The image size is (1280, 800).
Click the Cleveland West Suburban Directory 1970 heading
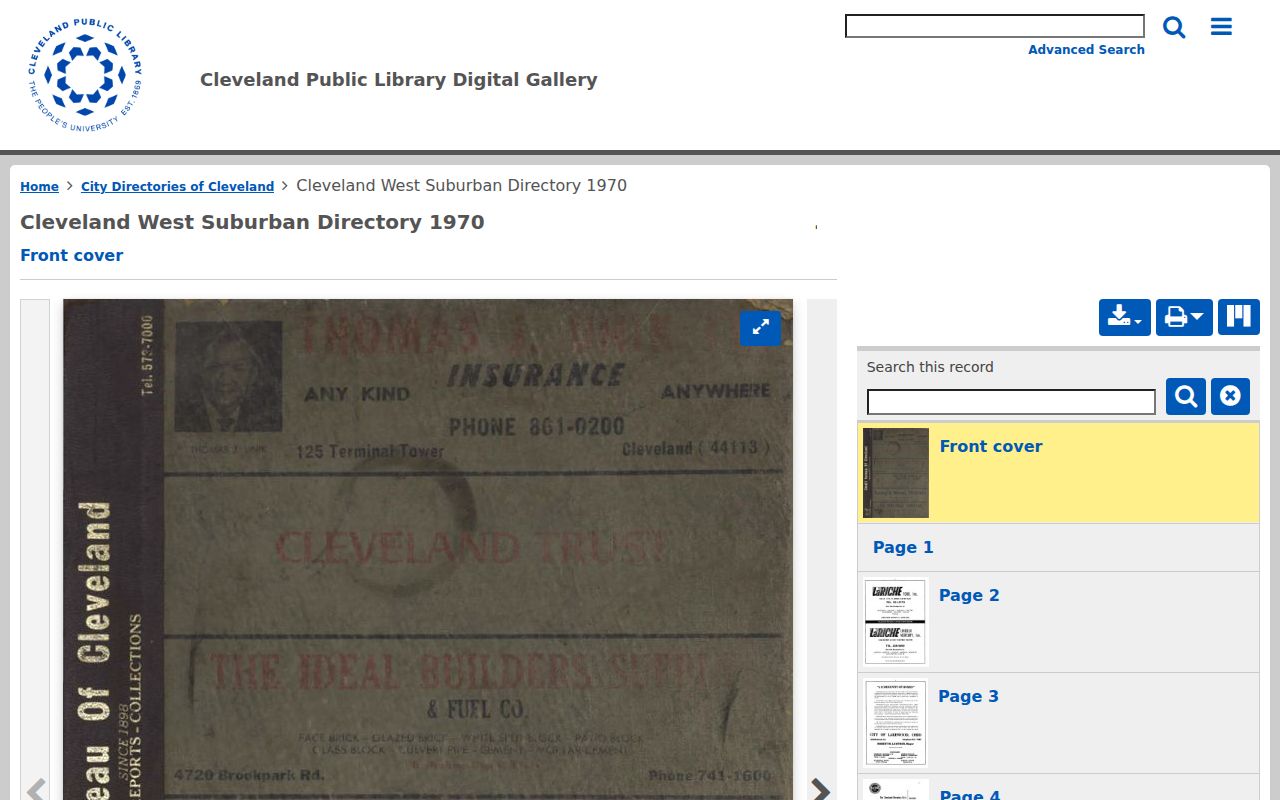(x=252, y=222)
